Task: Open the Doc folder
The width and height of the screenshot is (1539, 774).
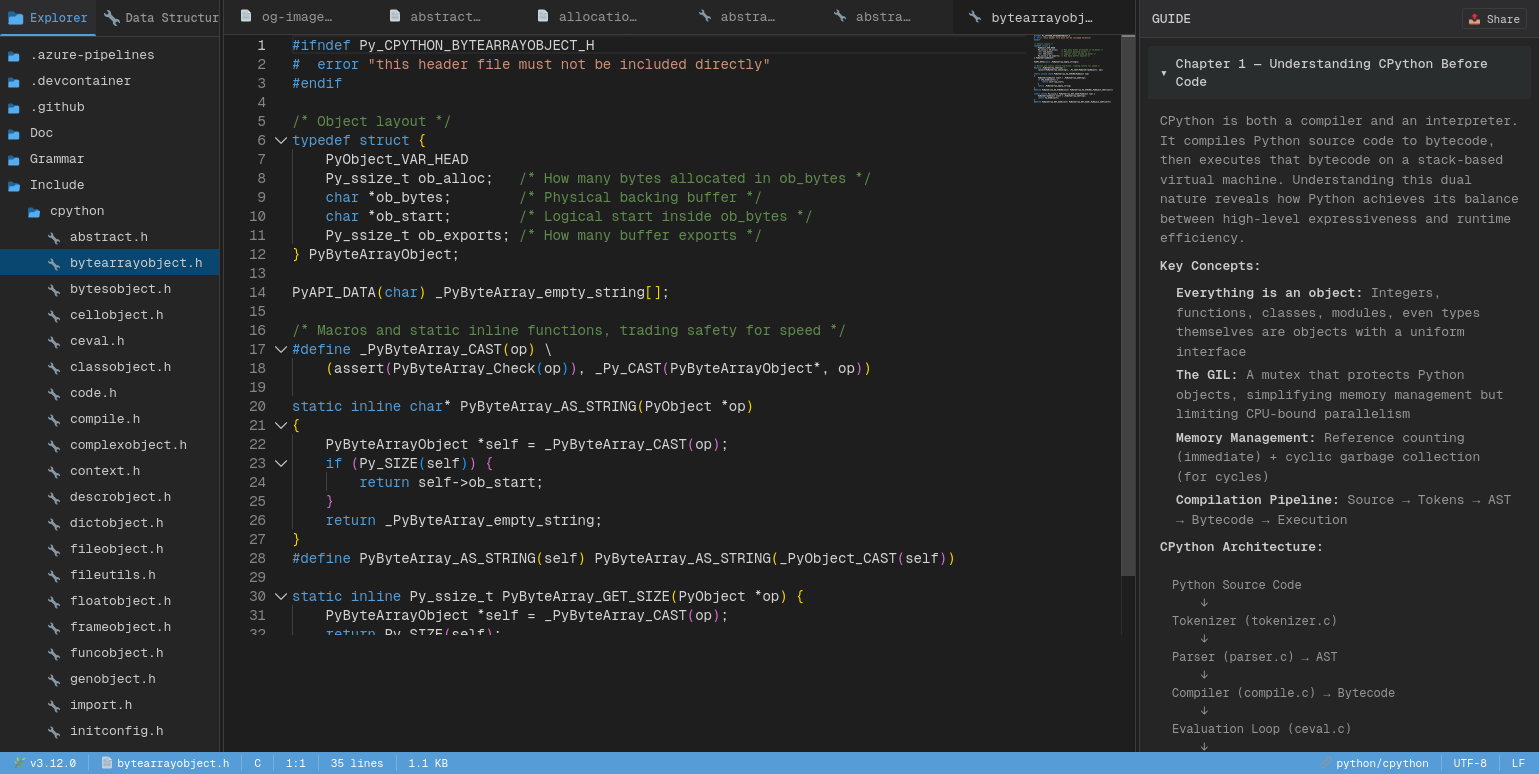Action: click(41, 133)
